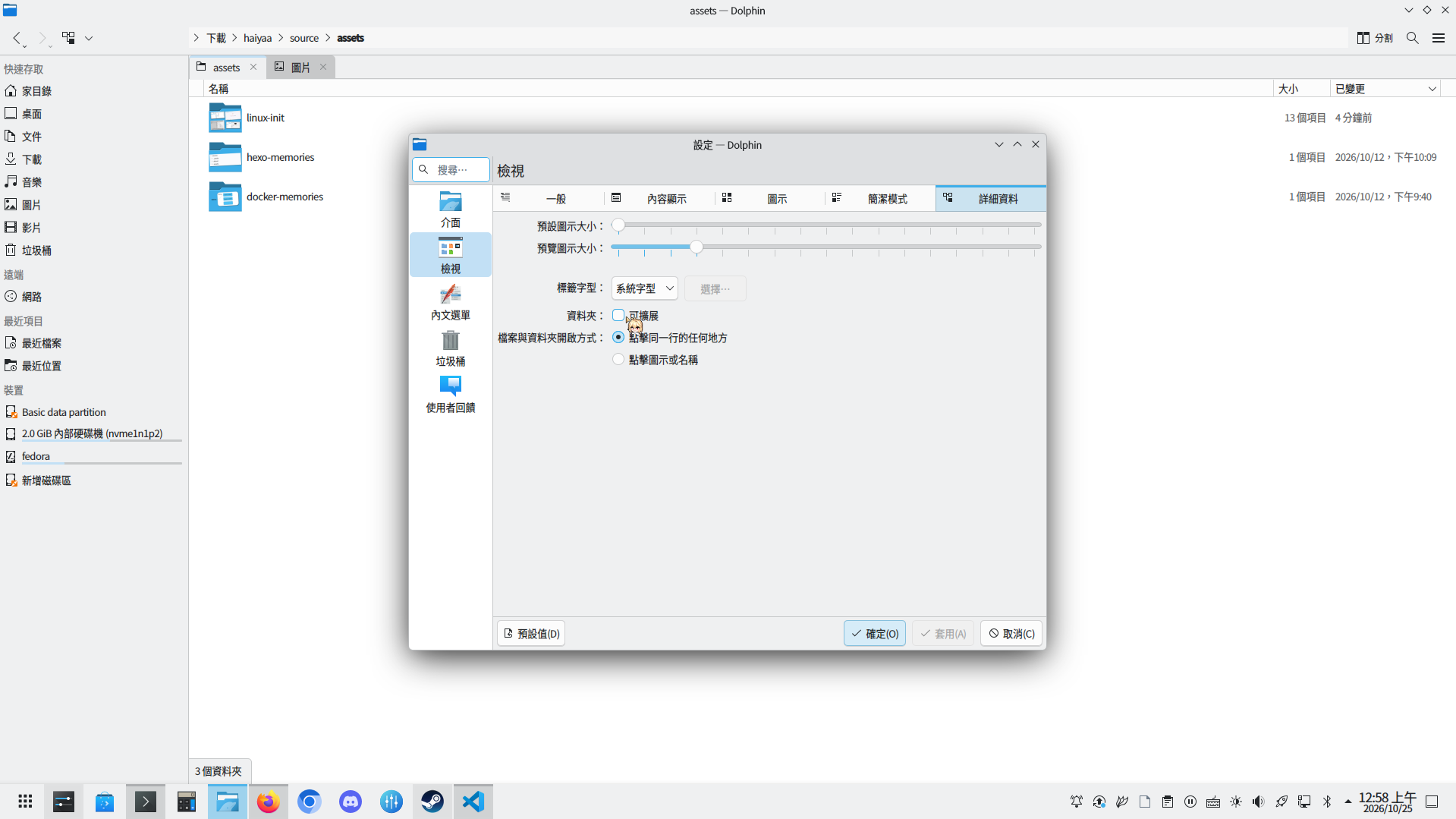The width and height of the screenshot is (1456, 819).
Task: Click the Dolphin search magnifier icon
Action: [1412, 38]
